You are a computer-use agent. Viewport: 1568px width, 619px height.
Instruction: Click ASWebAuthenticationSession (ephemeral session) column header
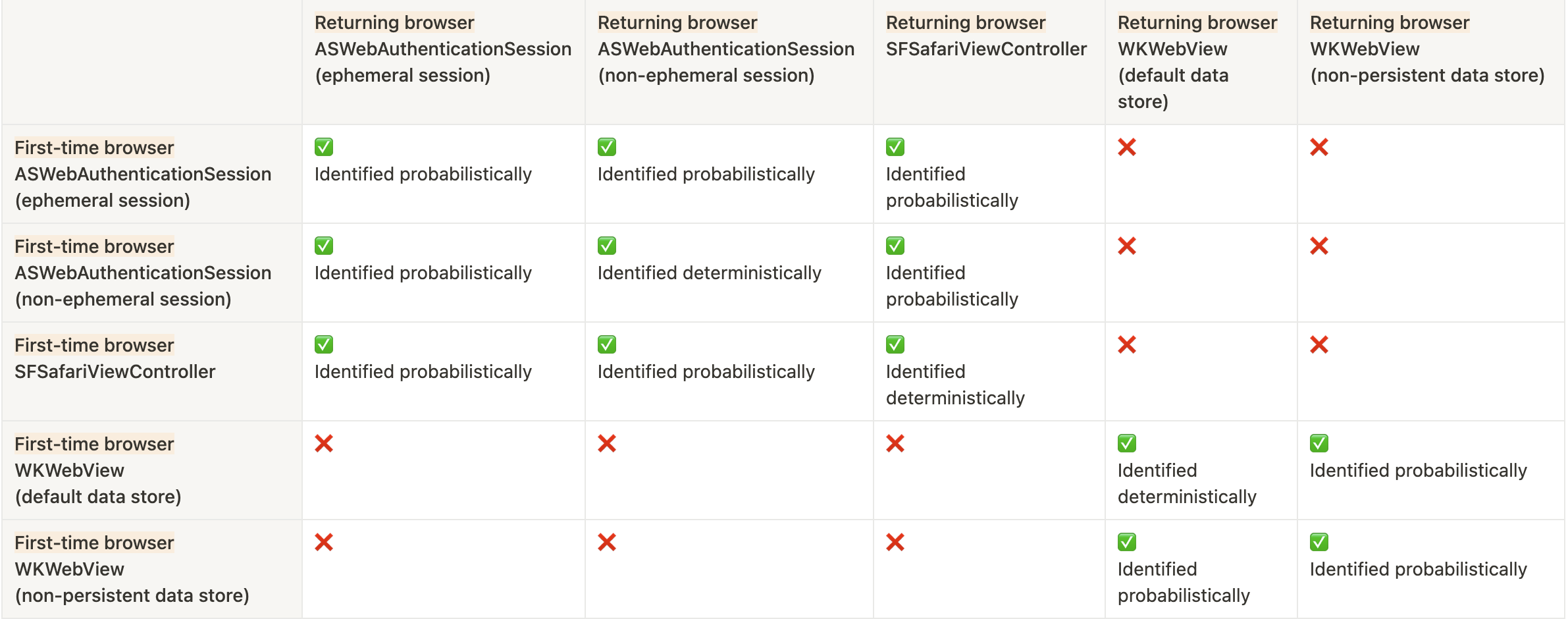pos(443,49)
